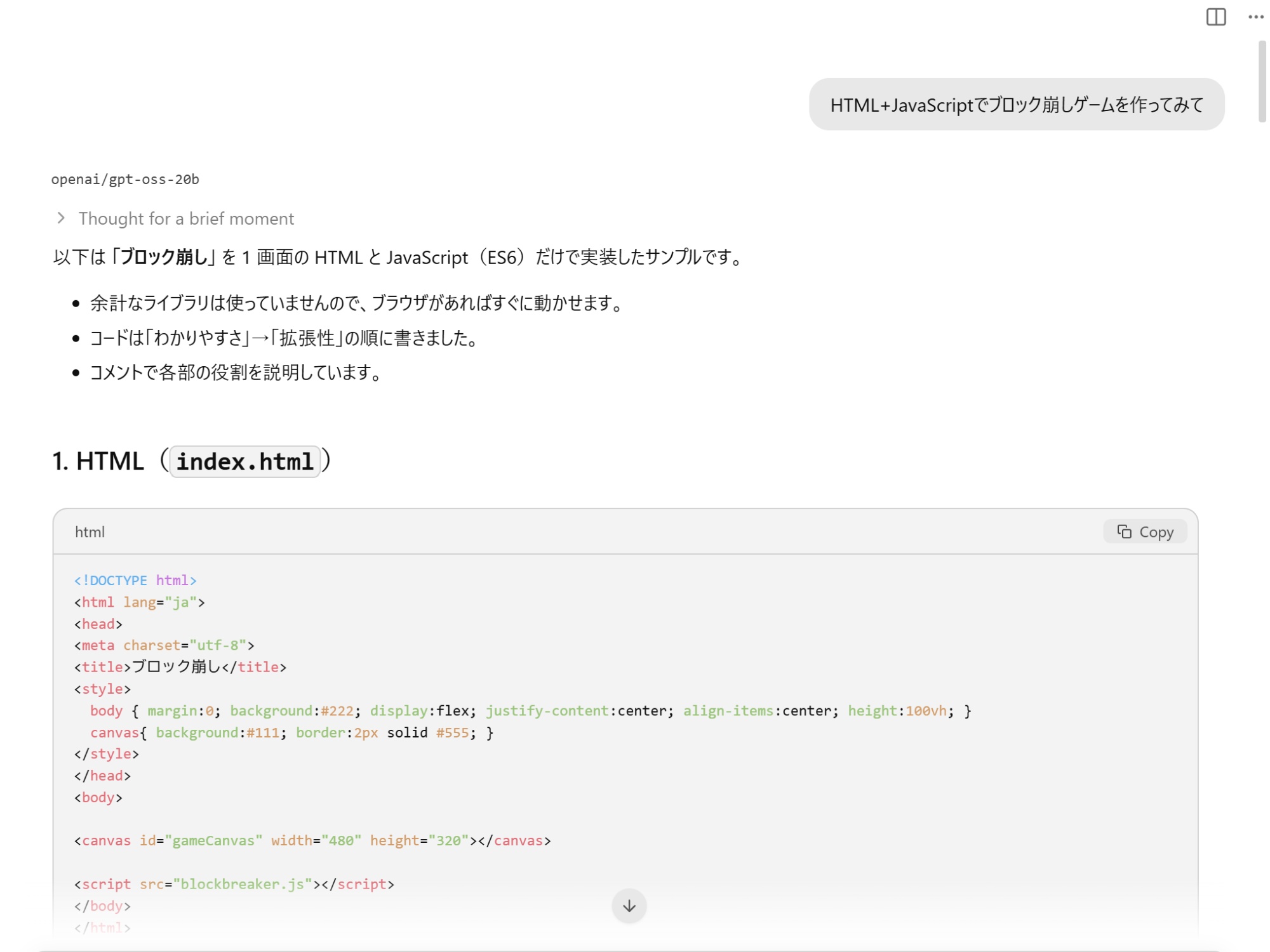The image size is (1270, 952).
Task: Click the index.html inline code tag
Action: coord(244,461)
